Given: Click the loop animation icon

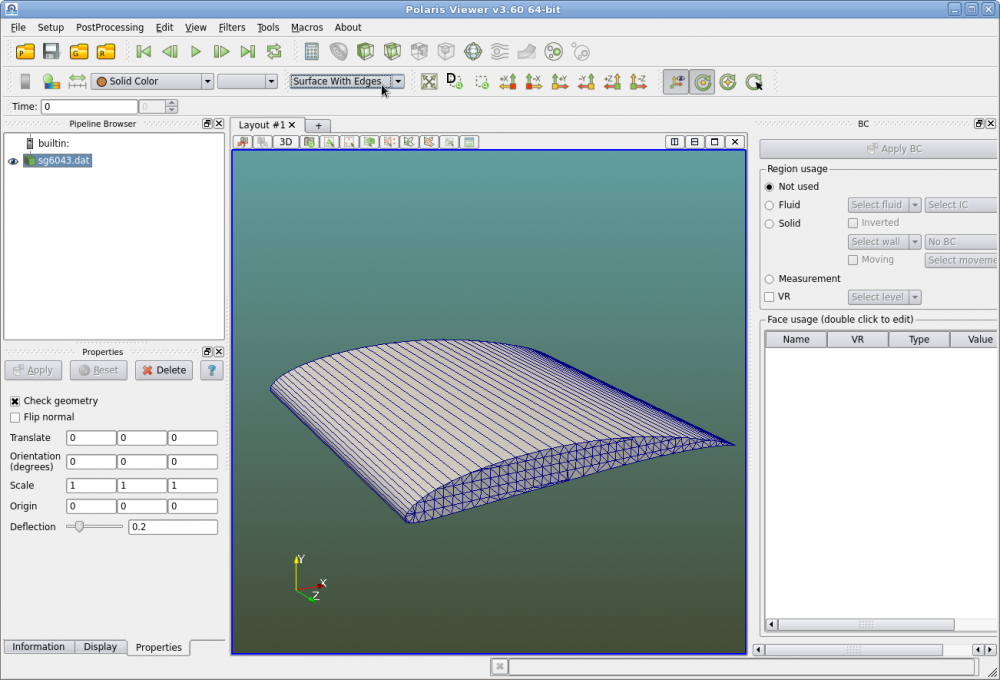Looking at the screenshot, I should click(273, 51).
